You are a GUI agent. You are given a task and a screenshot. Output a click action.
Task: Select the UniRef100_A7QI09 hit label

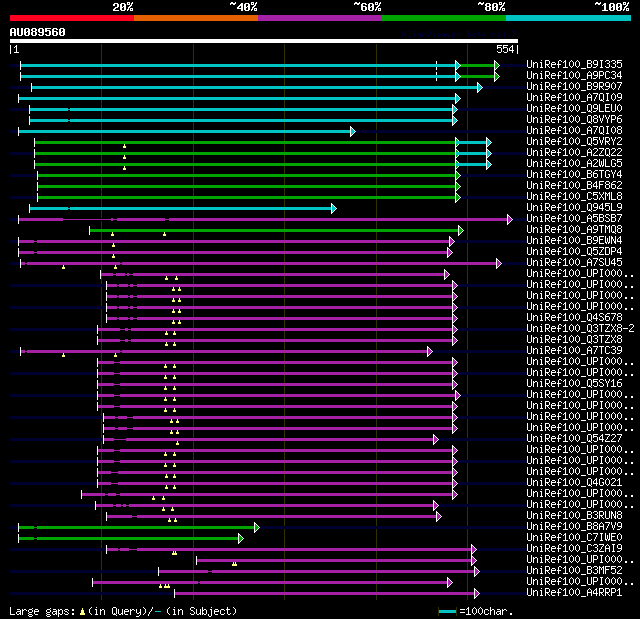click(574, 98)
